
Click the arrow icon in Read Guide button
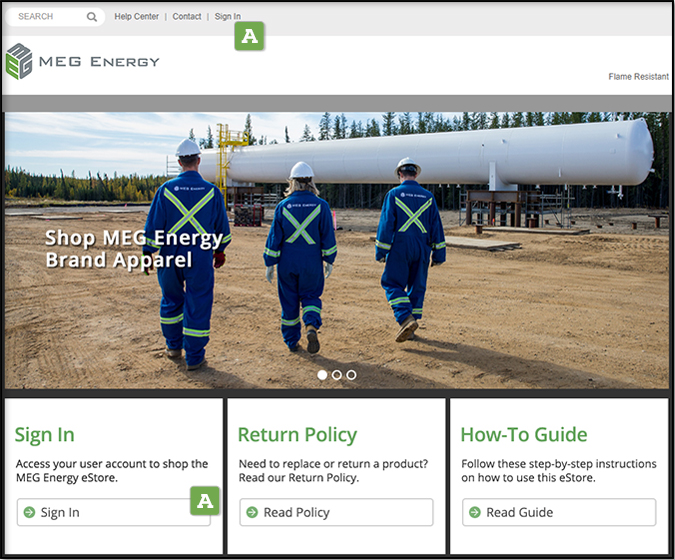pyautogui.click(x=473, y=513)
